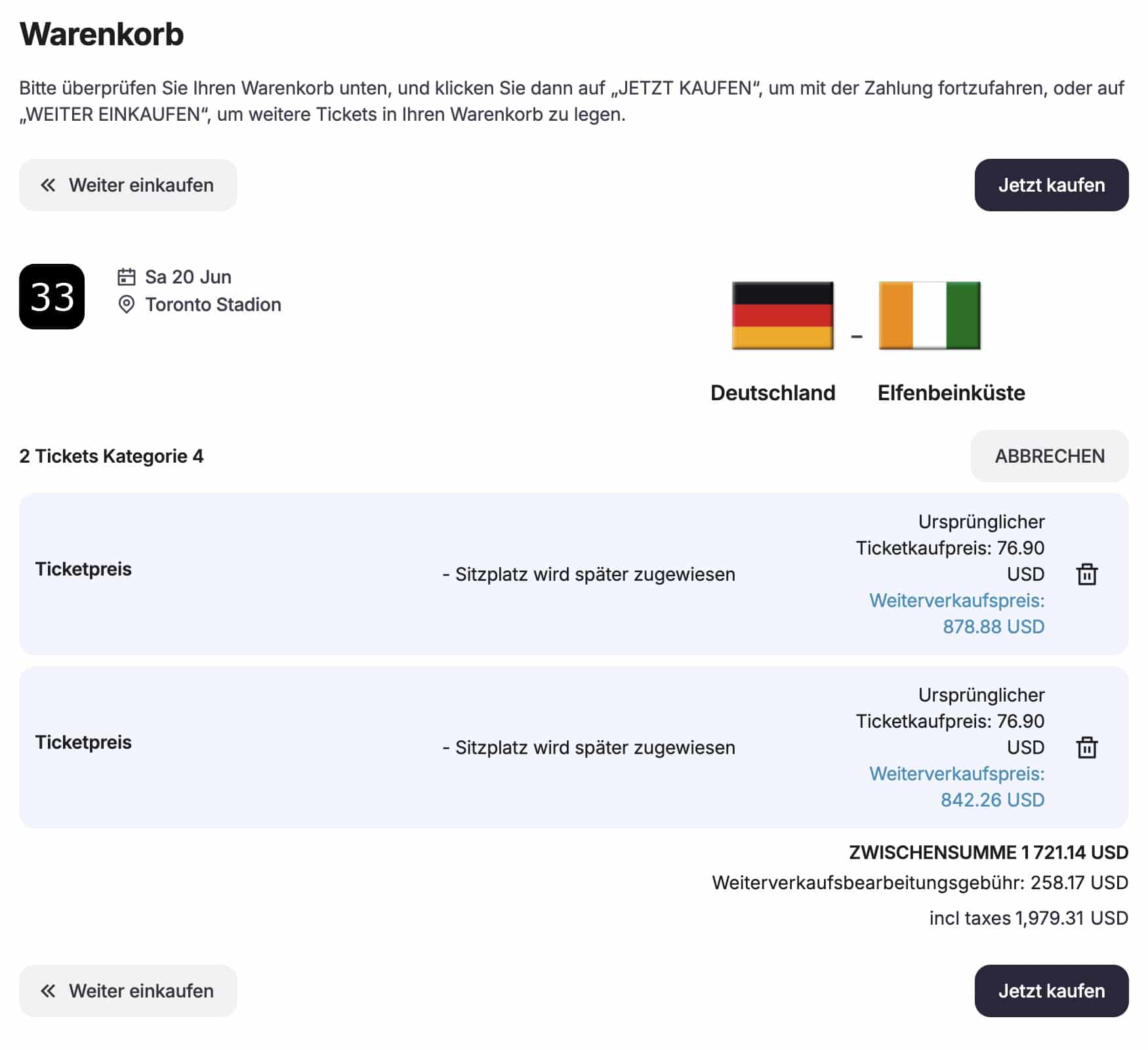Viewport: 1148px width, 1050px height.
Task: Cancel the tickets with ABBRECHEN
Action: [1049, 456]
